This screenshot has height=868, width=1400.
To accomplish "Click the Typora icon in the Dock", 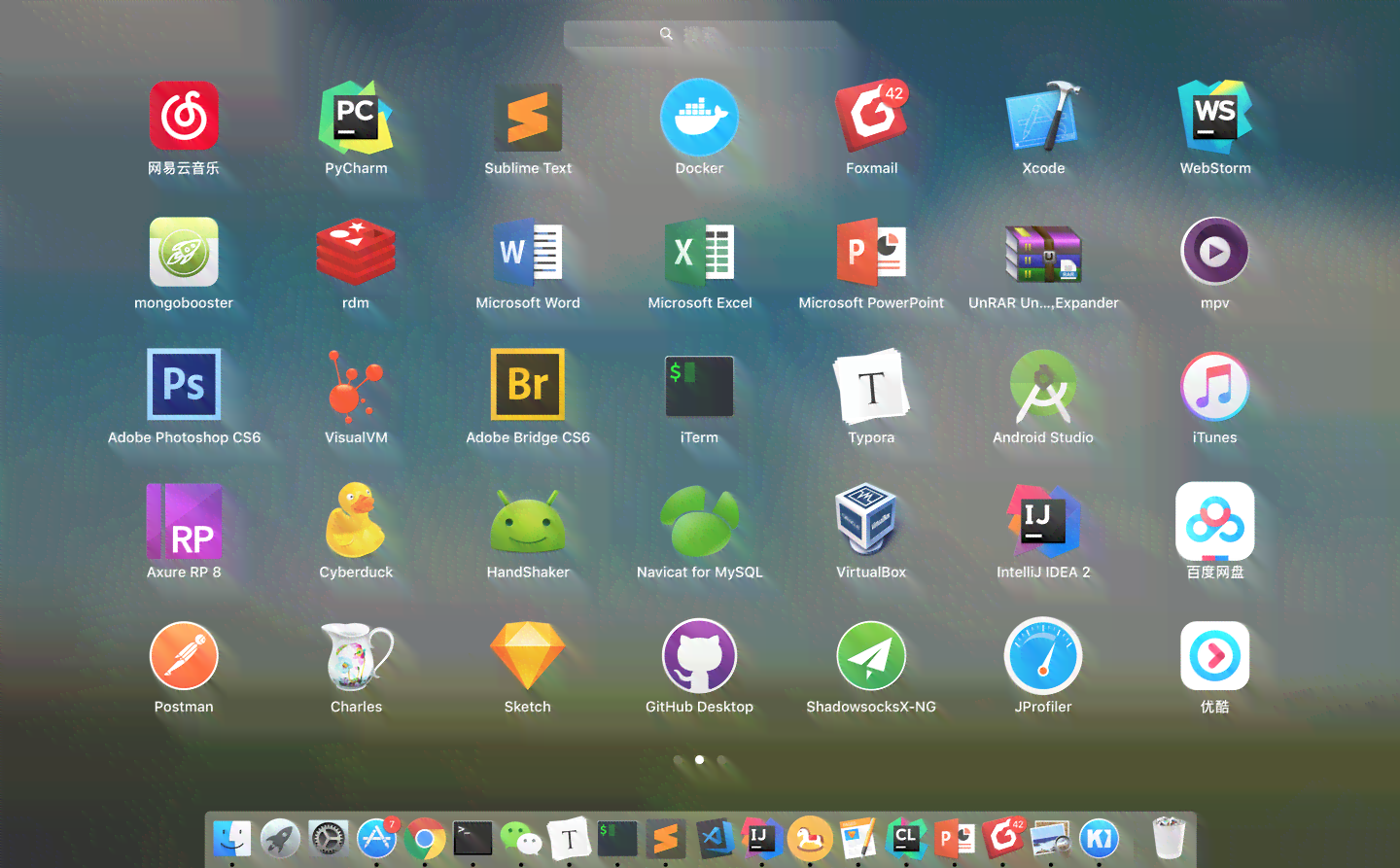I will click(x=569, y=839).
